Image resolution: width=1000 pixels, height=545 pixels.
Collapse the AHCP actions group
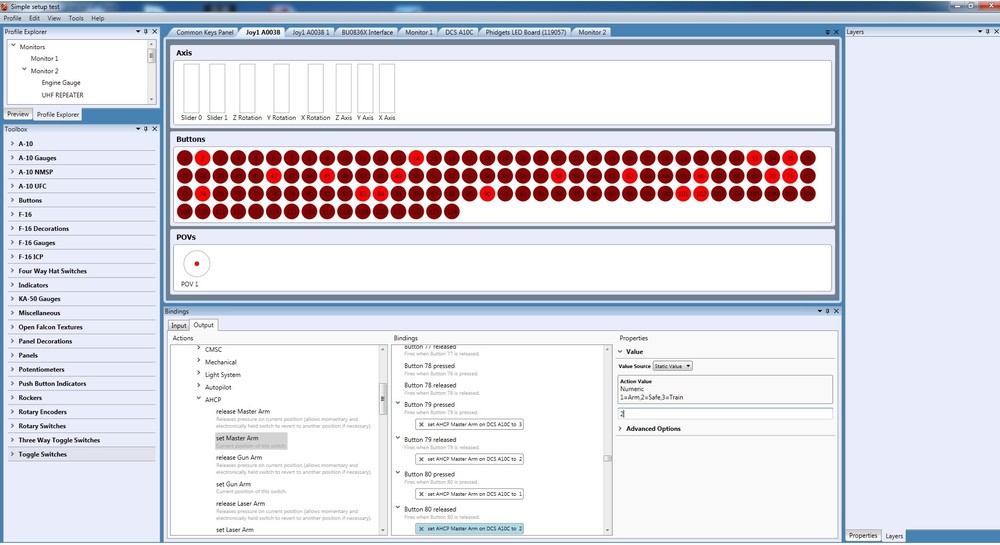point(198,399)
